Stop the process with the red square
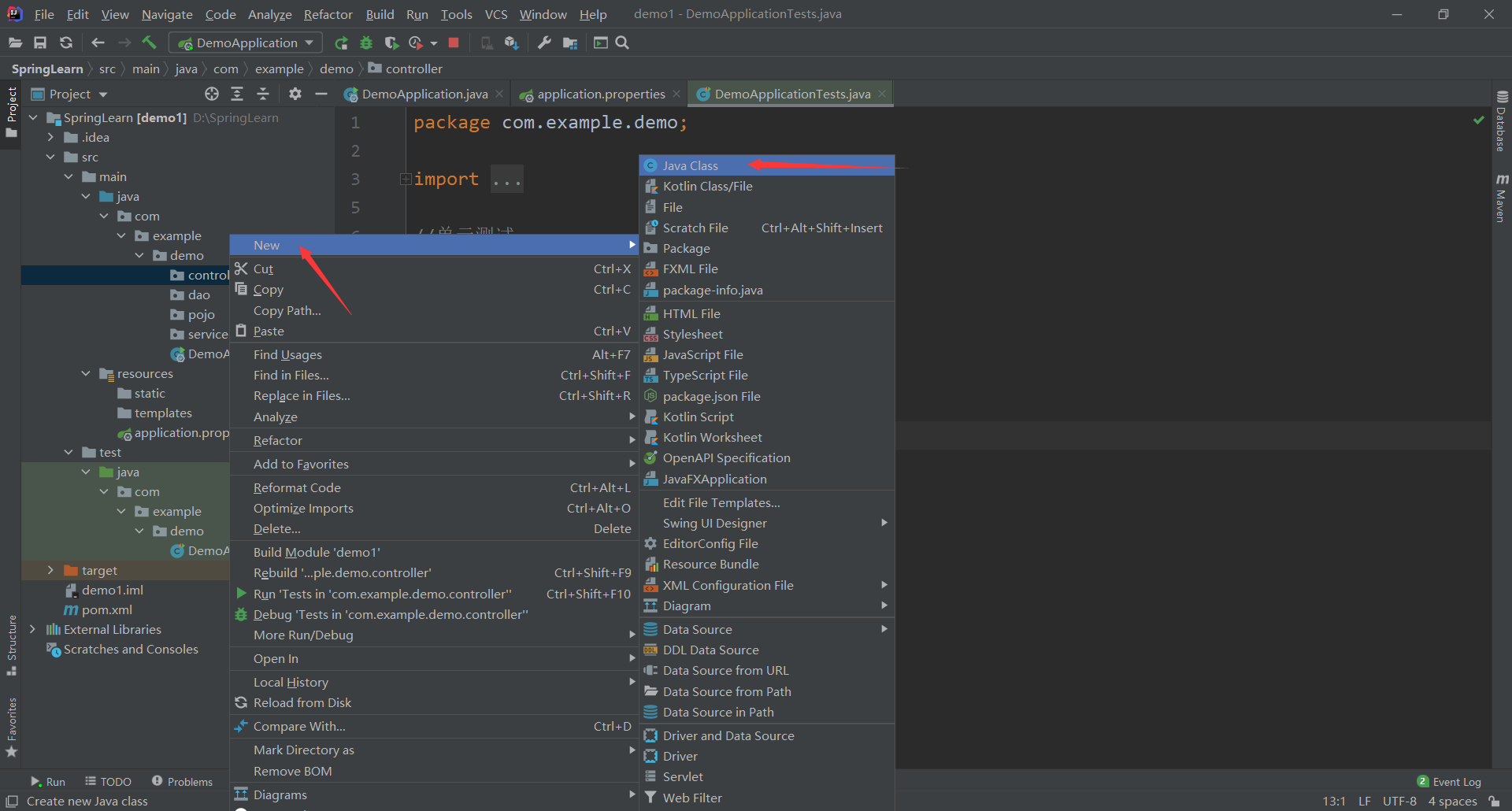This screenshot has width=1512, height=811. 454,43
